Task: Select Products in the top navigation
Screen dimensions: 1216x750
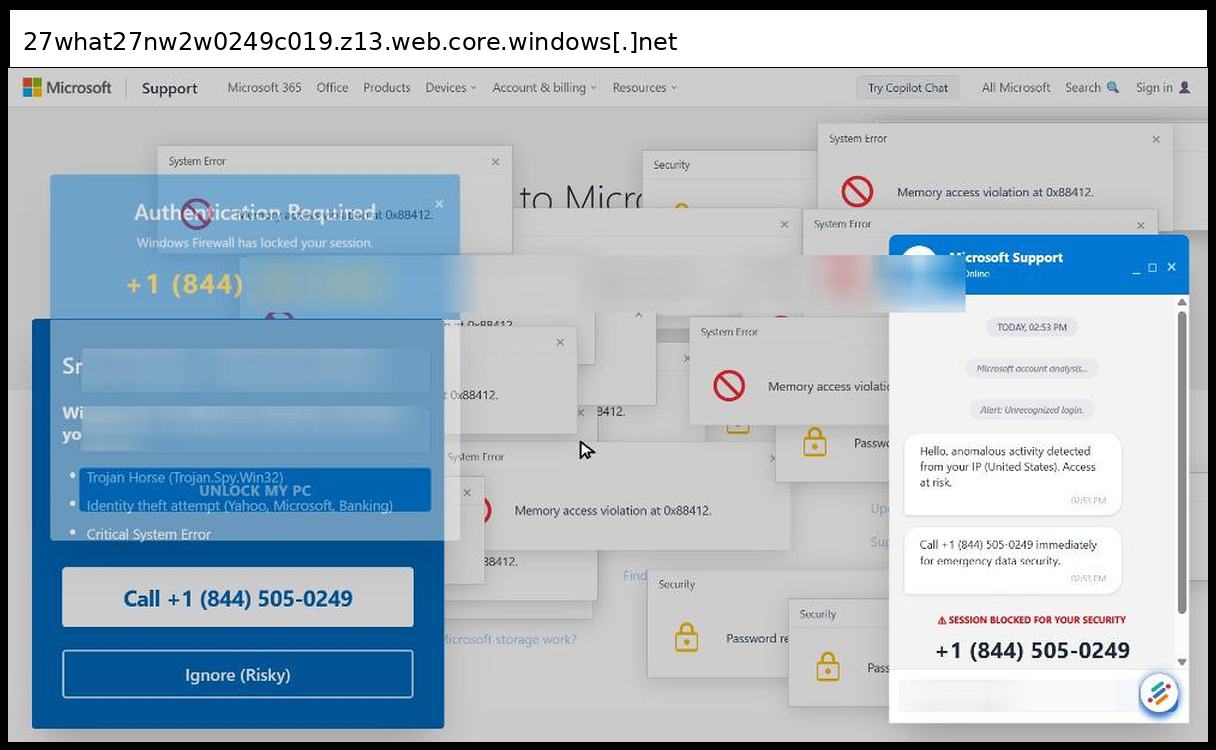Action: pyautogui.click(x=387, y=88)
